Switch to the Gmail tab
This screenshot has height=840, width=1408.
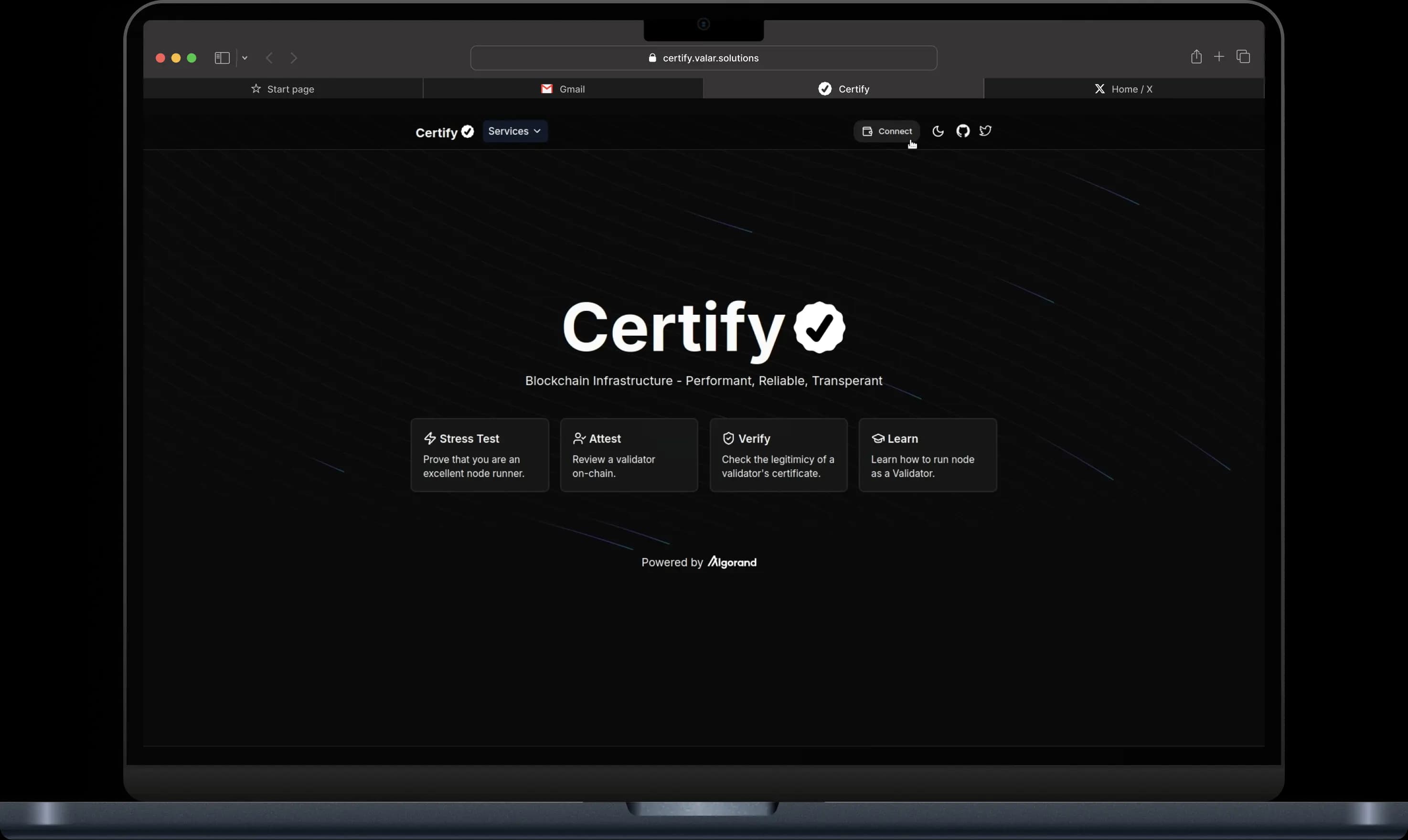point(563,89)
